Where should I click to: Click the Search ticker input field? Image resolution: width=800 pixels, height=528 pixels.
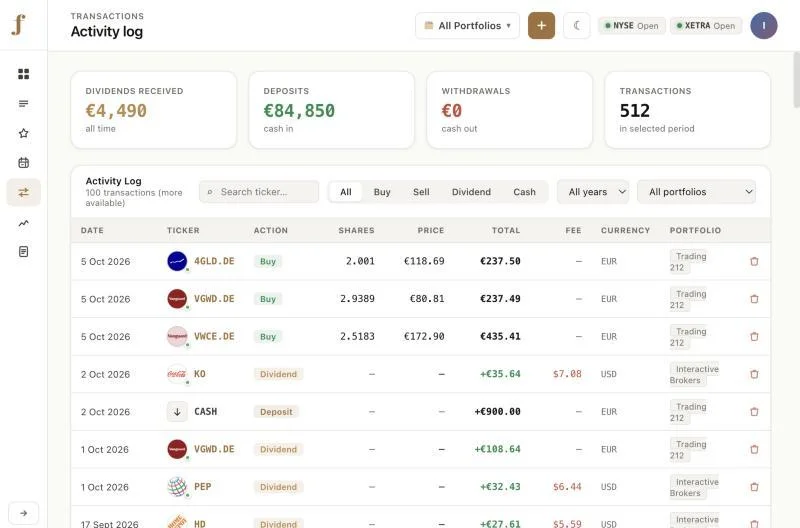click(x=259, y=192)
